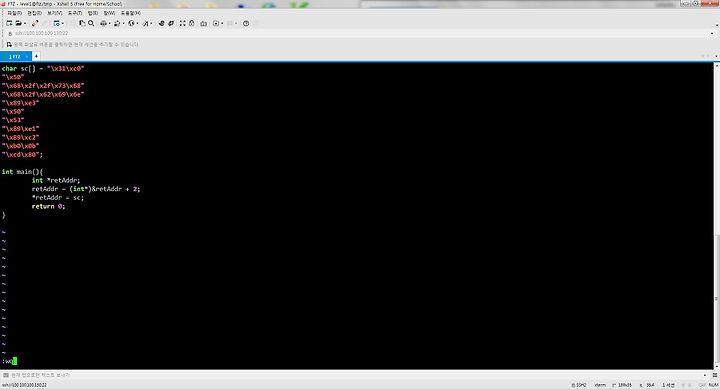Click the CAP indicator in status bar
The width and height of the screenshot is (720, 389).
(x=702, y=385)
